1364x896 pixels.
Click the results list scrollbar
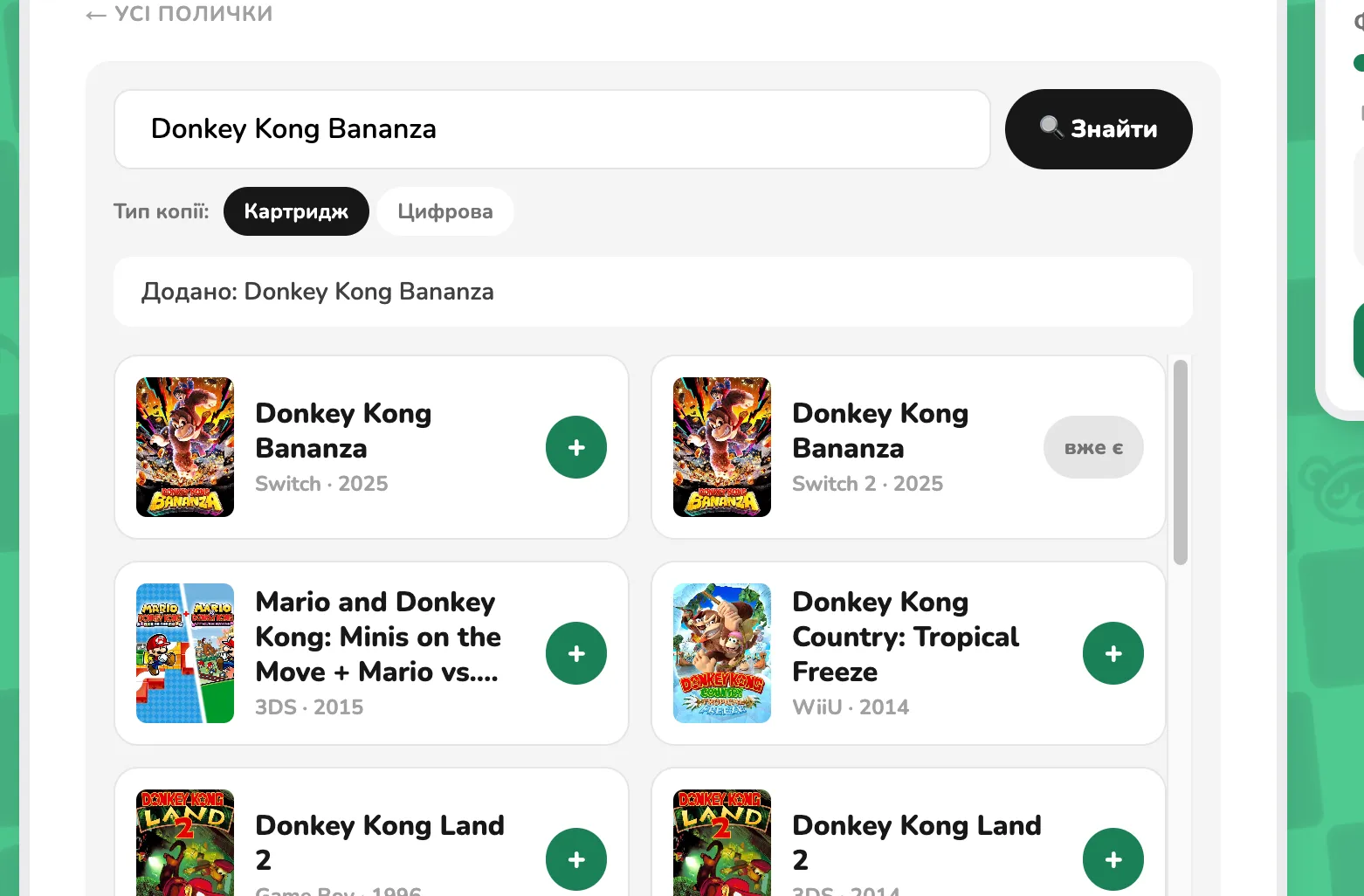tap(1181, 463)
